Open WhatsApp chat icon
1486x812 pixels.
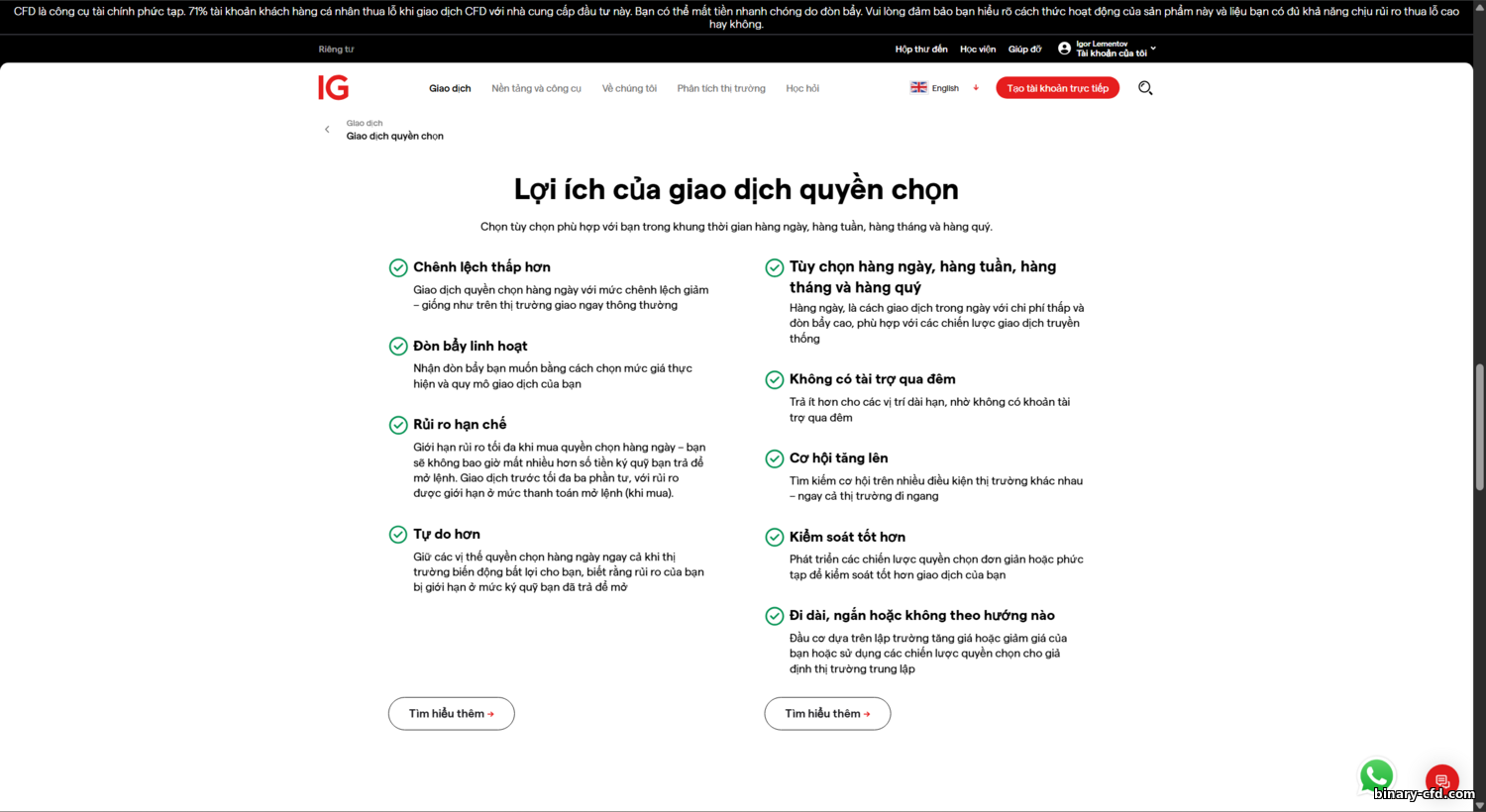(x=1376, y=776)
